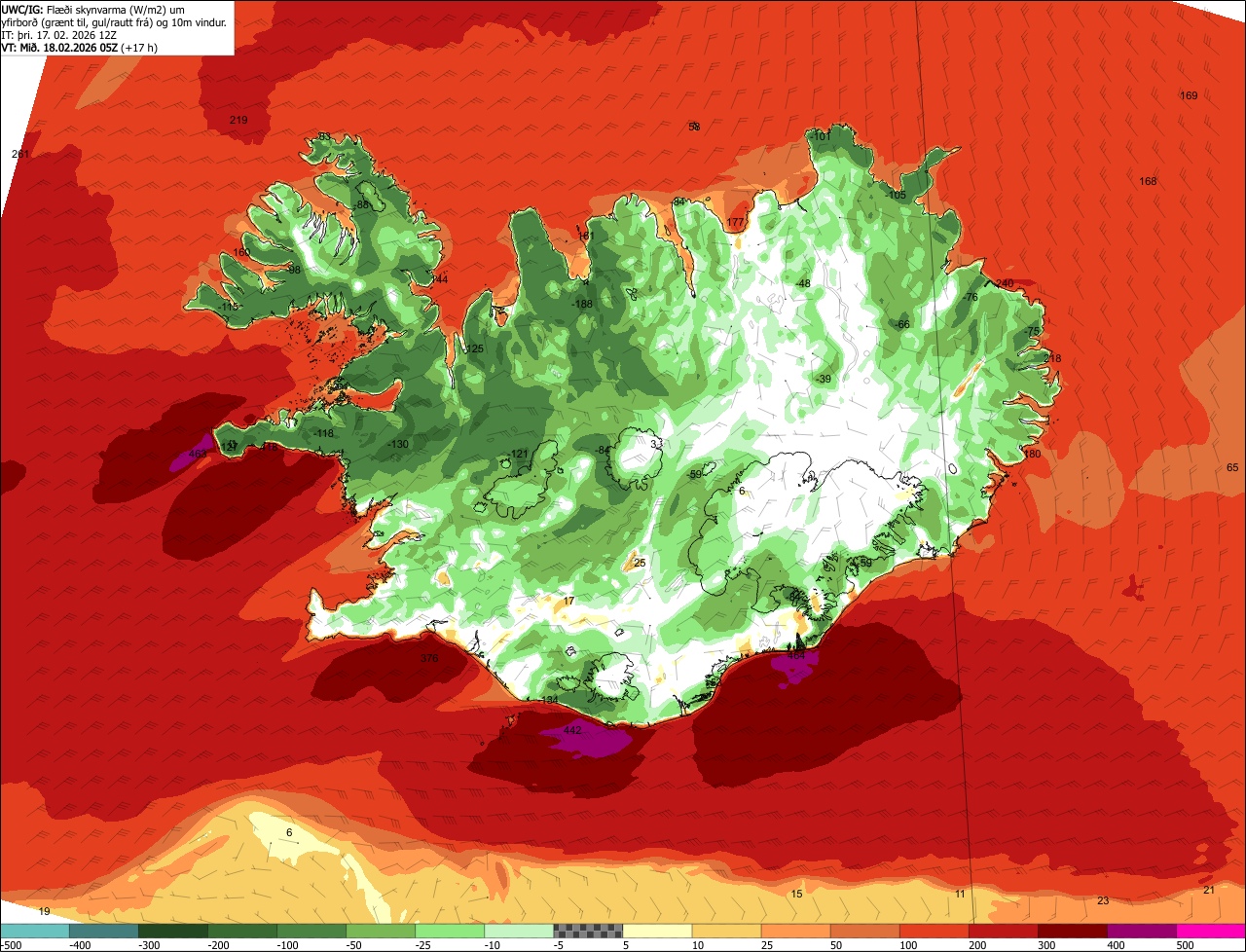The width and height of the screenshot is (1246, 952).
Task: Click the -48 map value
Action: (x=803, y=283)
